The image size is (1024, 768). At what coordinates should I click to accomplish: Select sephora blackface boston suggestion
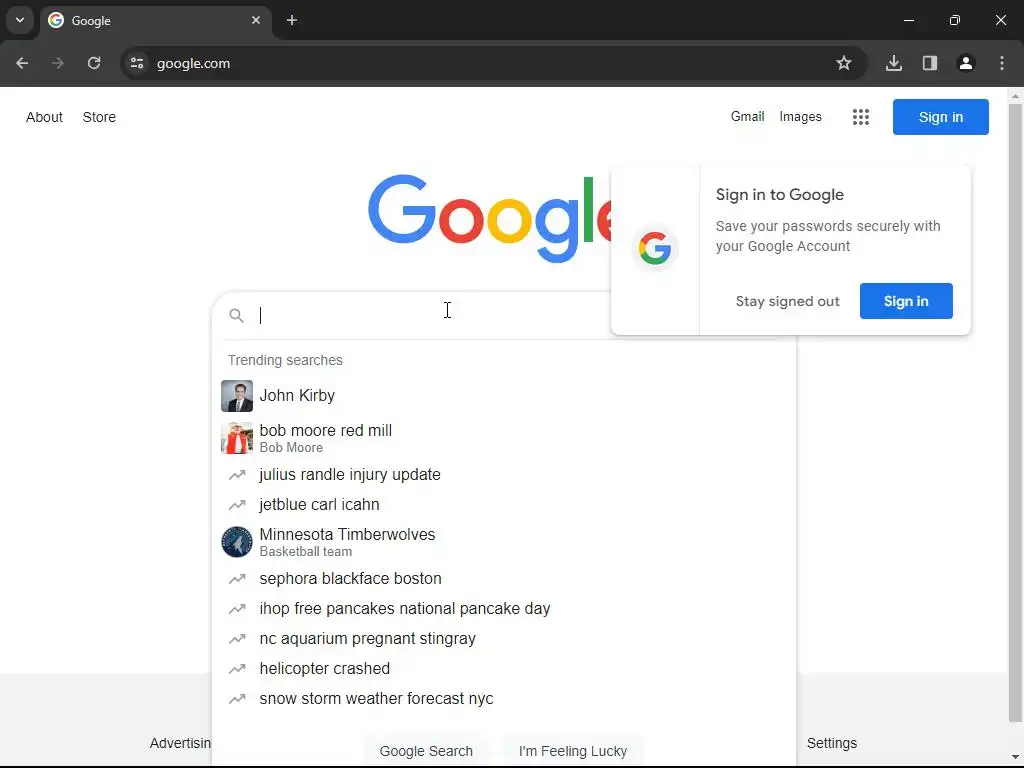point(504,579)
